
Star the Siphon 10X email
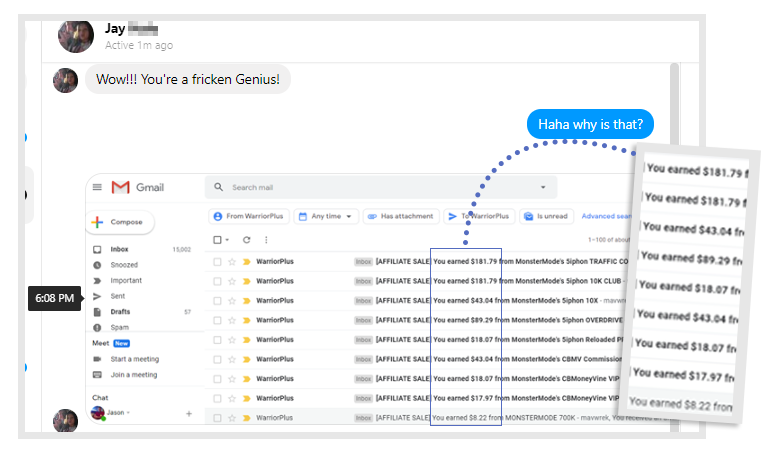tap(231, 301)
